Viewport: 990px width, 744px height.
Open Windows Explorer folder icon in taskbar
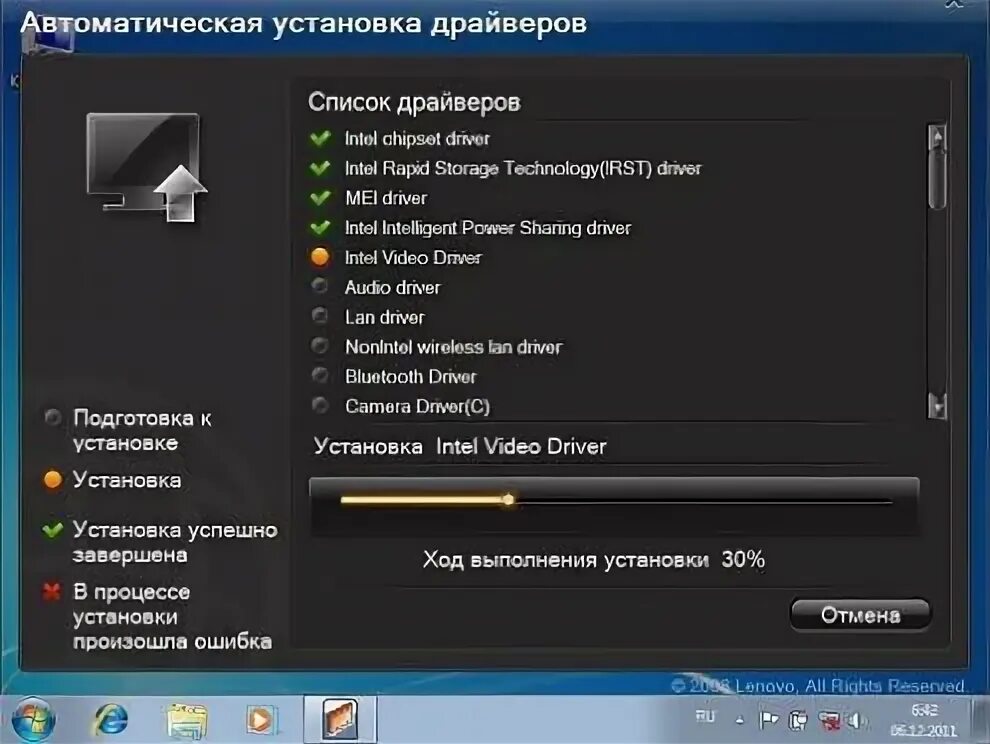[x=186, y=721]
